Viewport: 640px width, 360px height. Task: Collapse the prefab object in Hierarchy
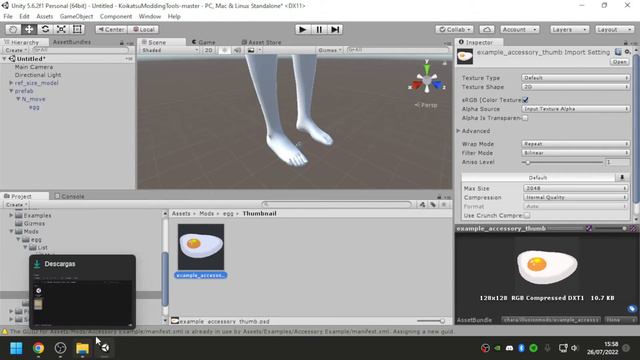point(11,91)
